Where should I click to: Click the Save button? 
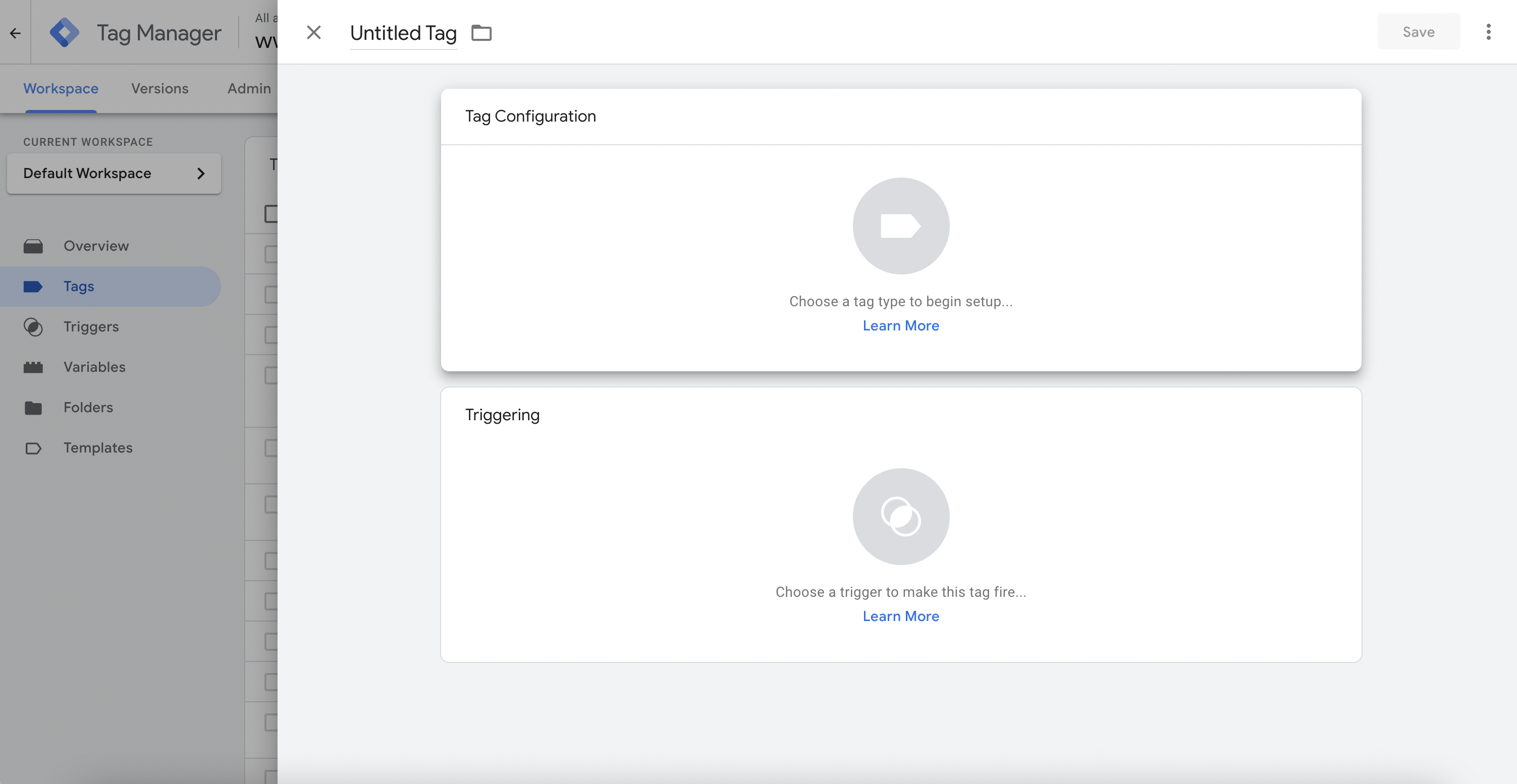(x=1418, y=32)
